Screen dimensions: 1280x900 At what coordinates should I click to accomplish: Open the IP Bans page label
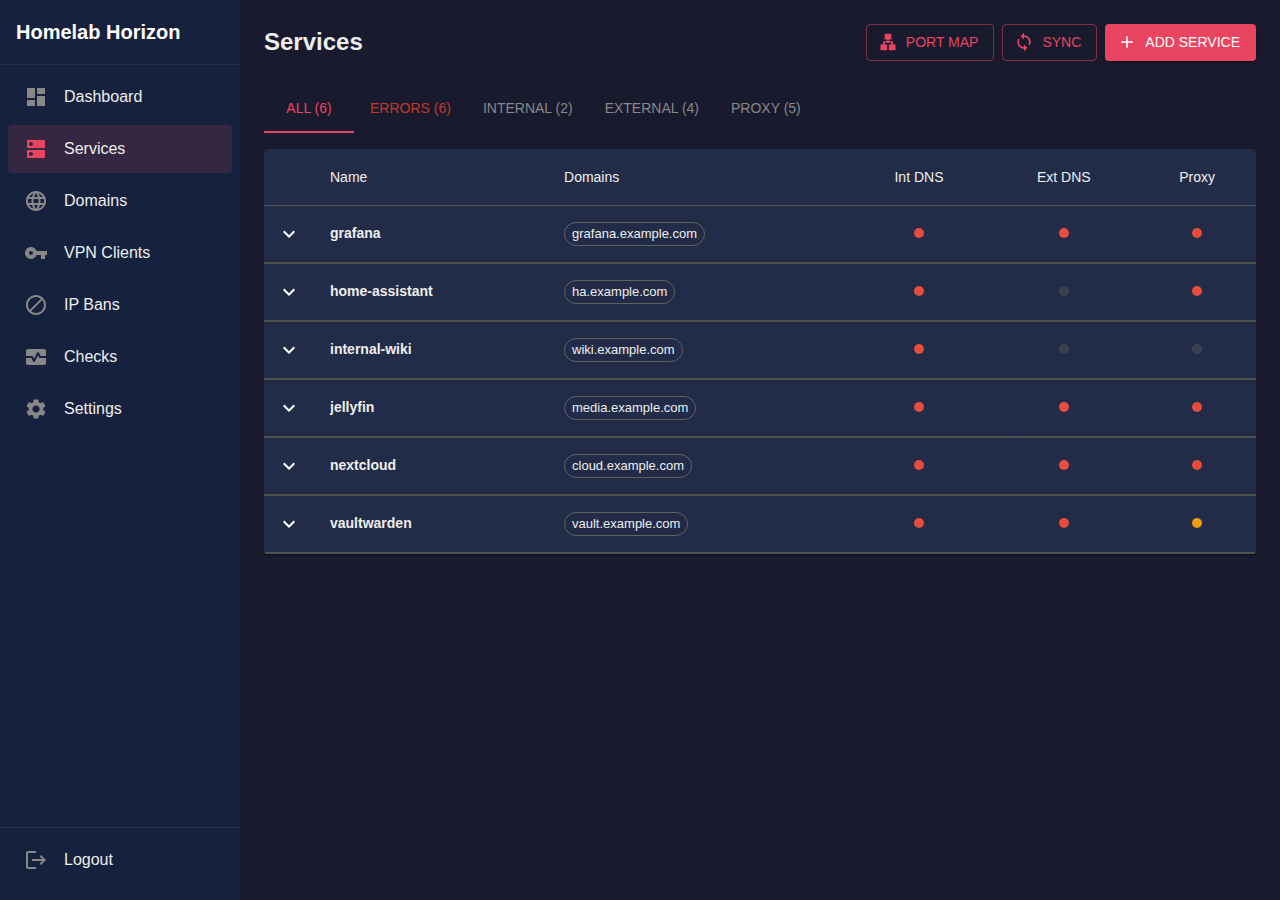point(92,305)
